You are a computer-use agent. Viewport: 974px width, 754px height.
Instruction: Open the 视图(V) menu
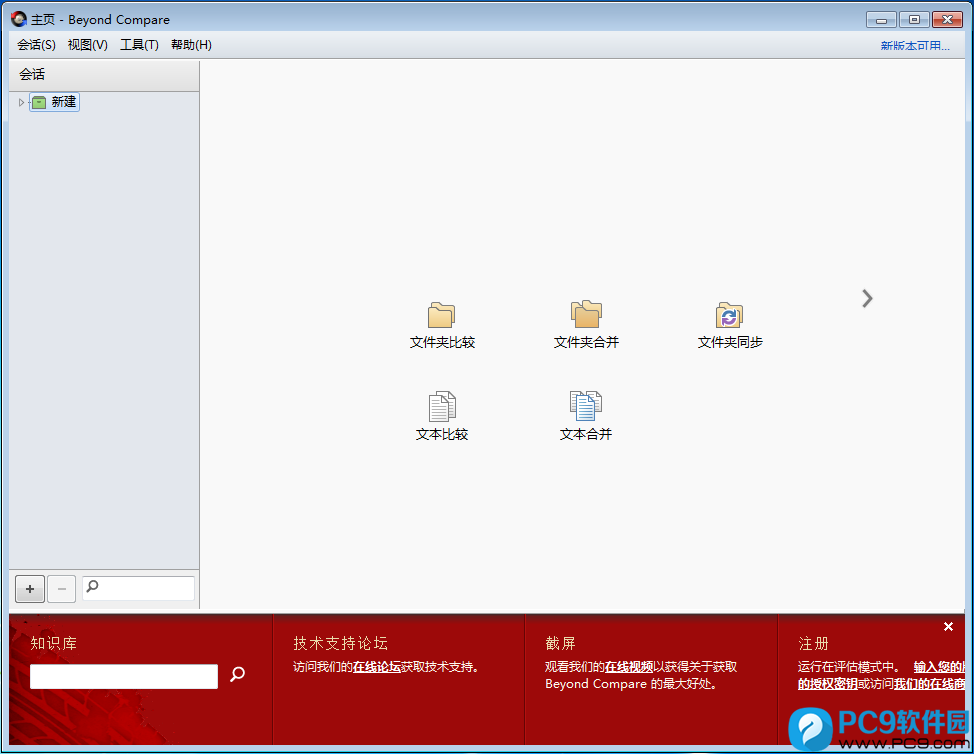(x=88, y=45)
